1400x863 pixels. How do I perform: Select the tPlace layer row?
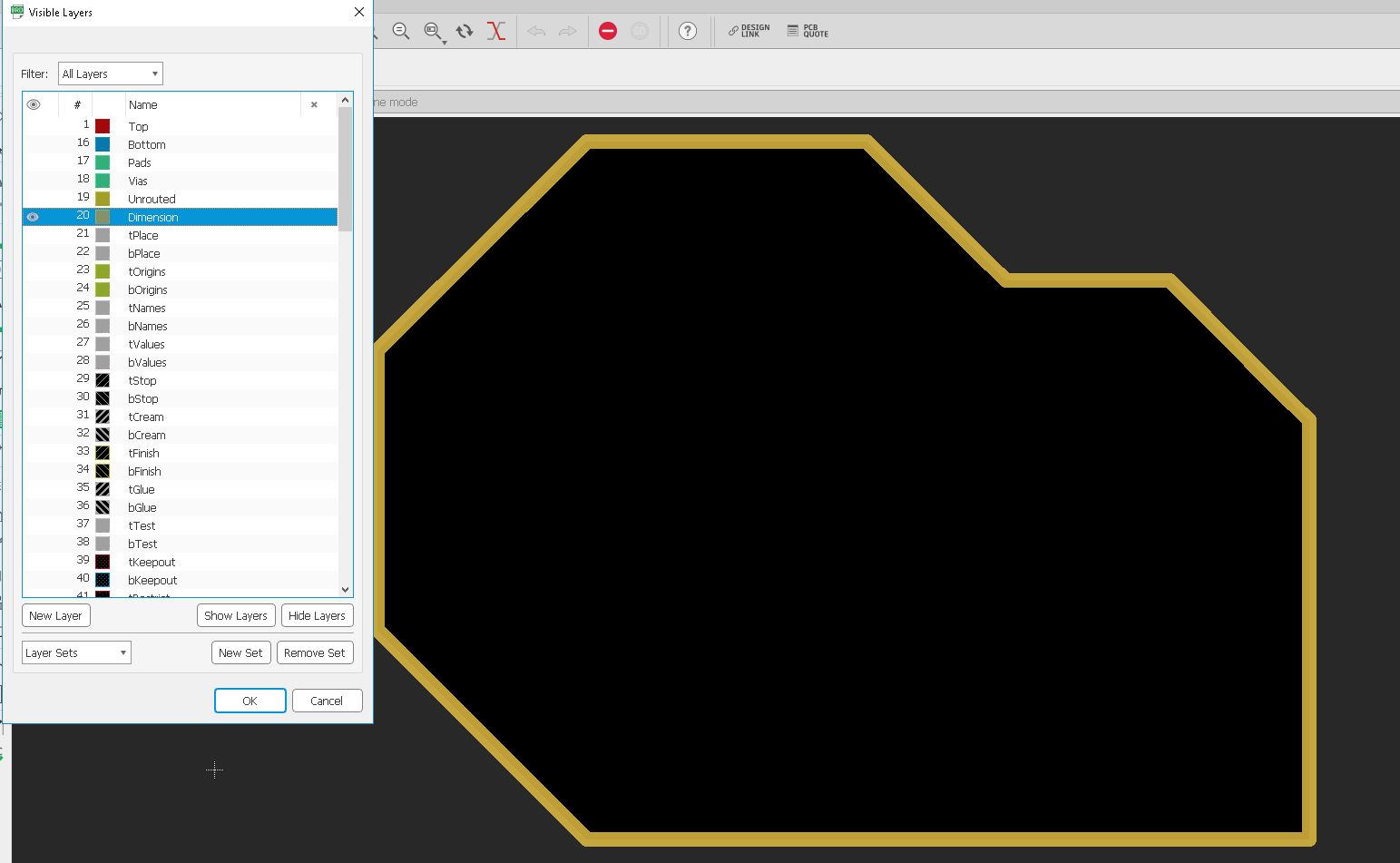tap(180, 235)
